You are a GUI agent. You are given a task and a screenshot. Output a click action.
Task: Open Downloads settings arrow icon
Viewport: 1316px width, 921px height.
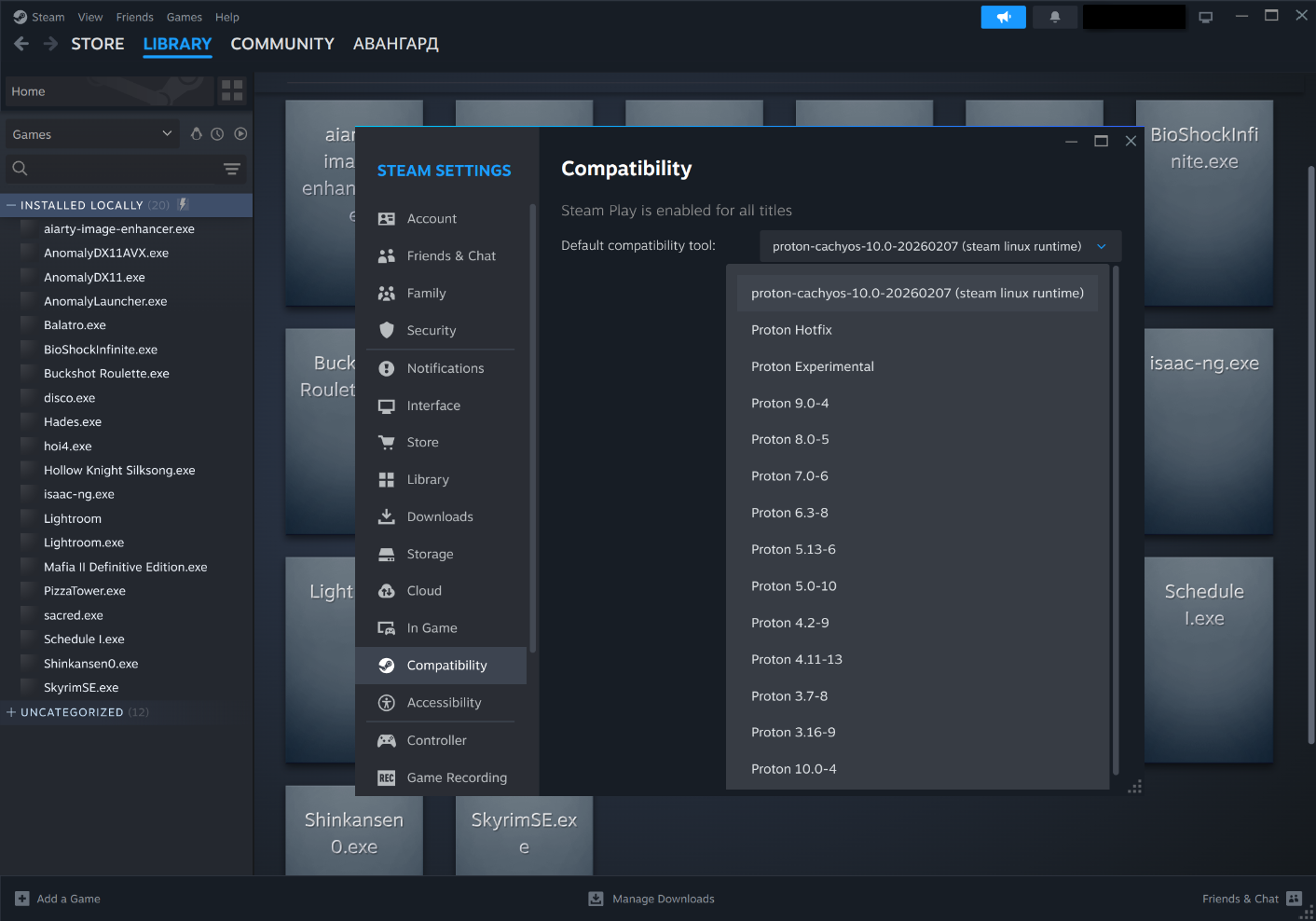click(387, 516)
